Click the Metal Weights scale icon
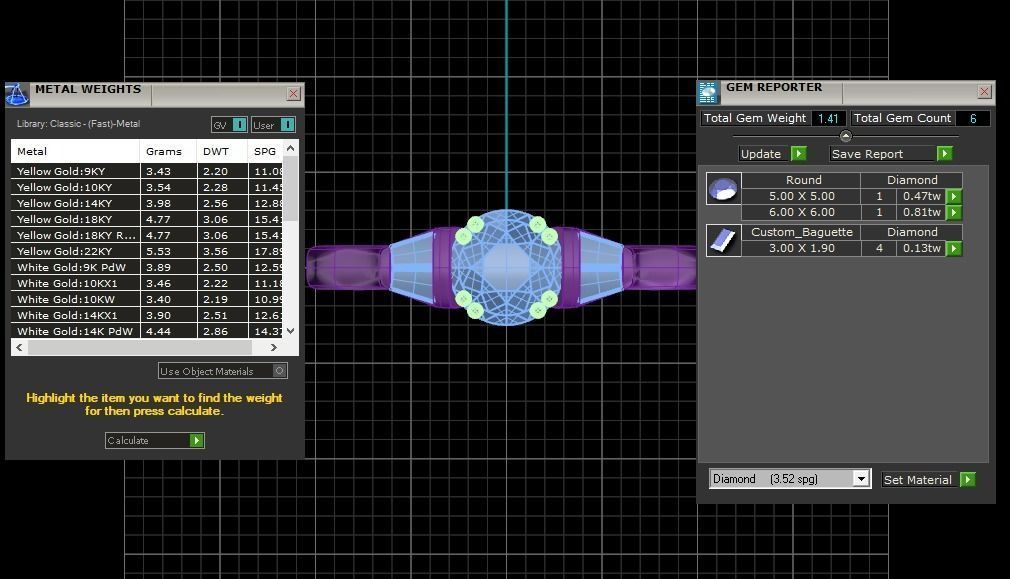 (x=17, y=95)
